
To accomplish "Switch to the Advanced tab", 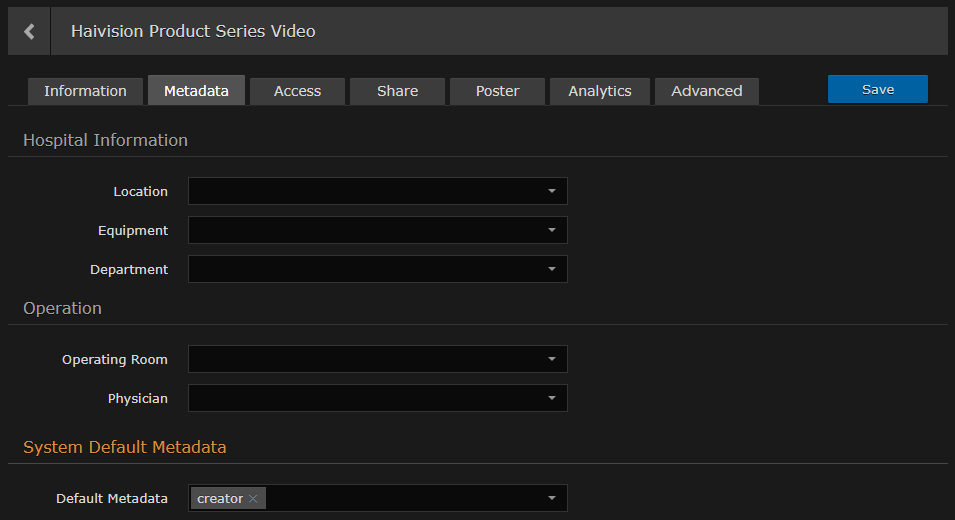I will [706, 91].
